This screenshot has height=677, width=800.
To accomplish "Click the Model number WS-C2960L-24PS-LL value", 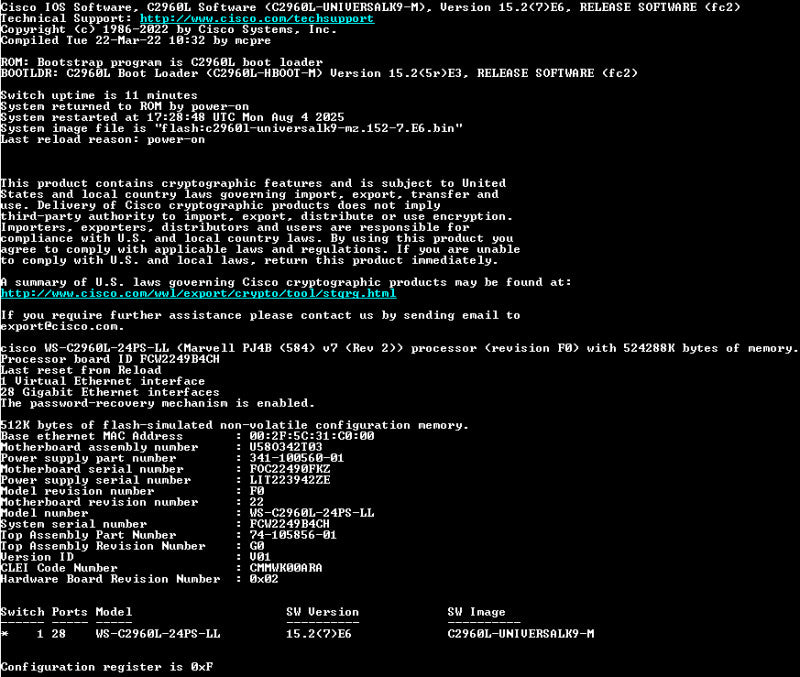I will coord(312,513).
